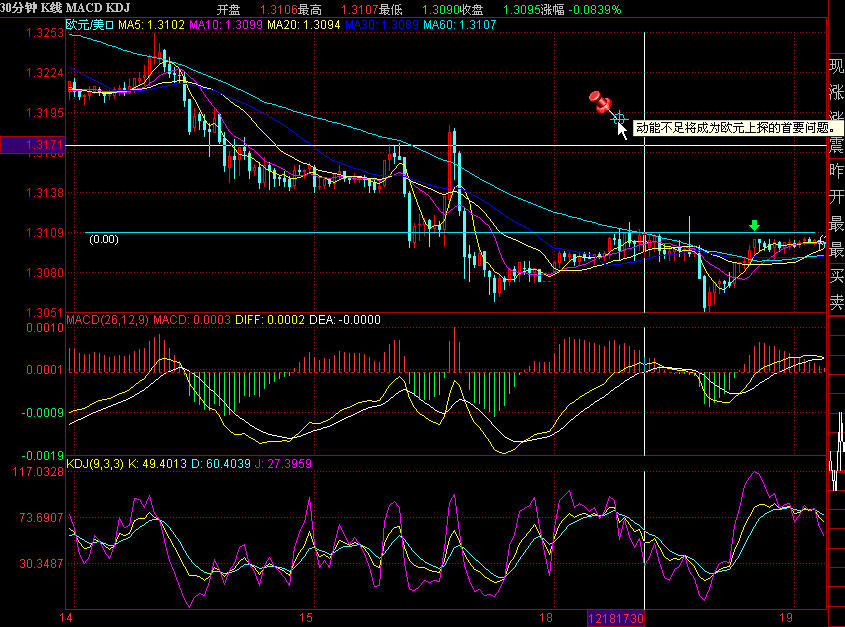Screen dimensions: 845x627
Task: Click the KDJ(9,3,3) indicator title
Action: point(95,464)
